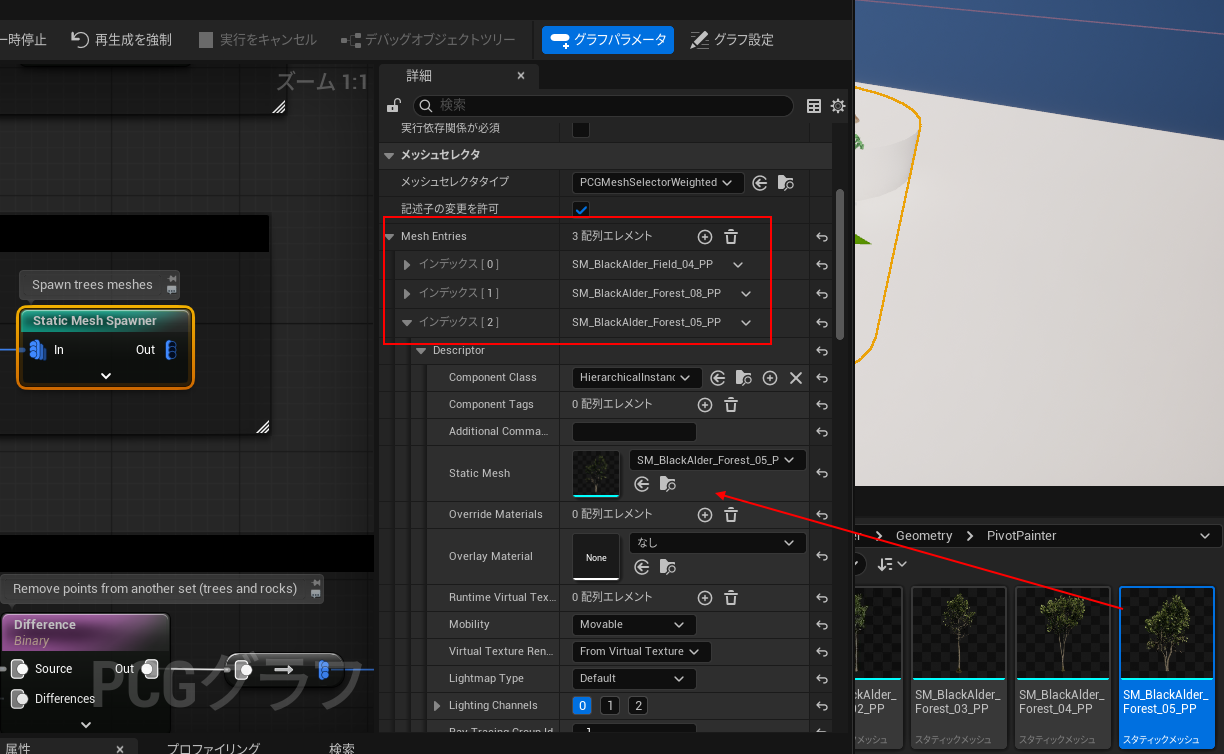Click the trash icon to empty Mesh Entries

731,237
